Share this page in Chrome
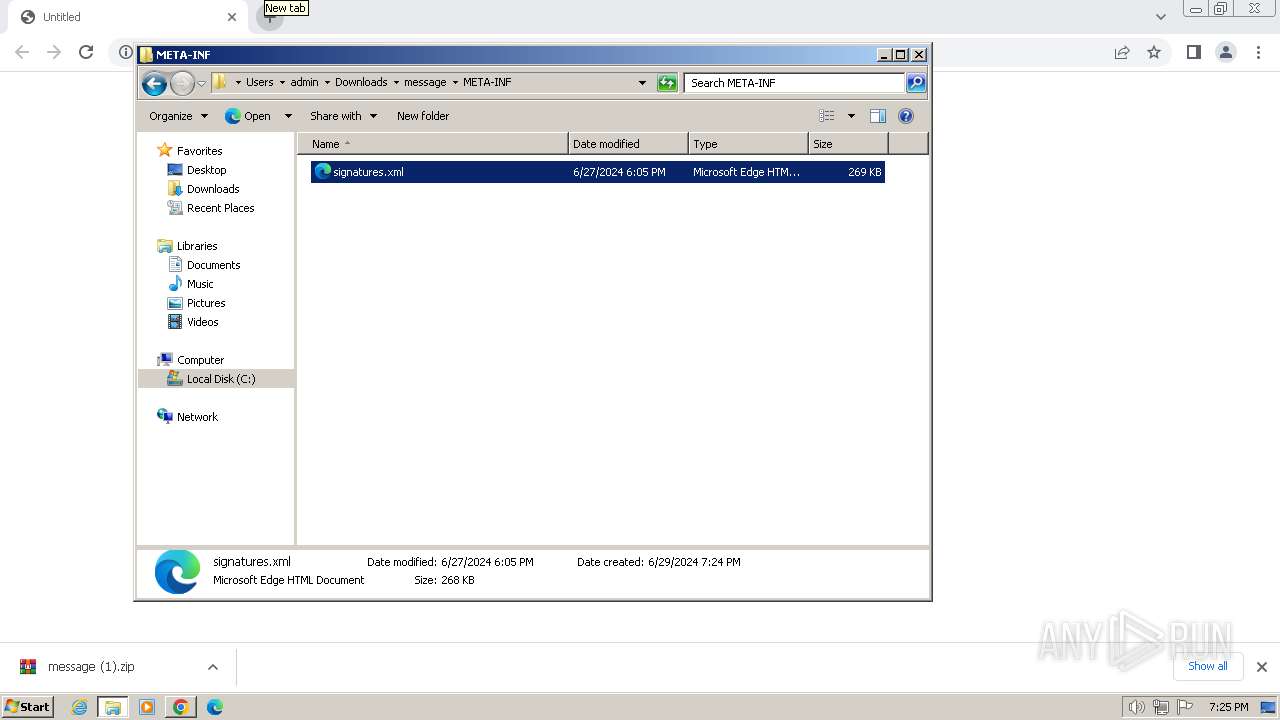 [x=1122, y=52]
